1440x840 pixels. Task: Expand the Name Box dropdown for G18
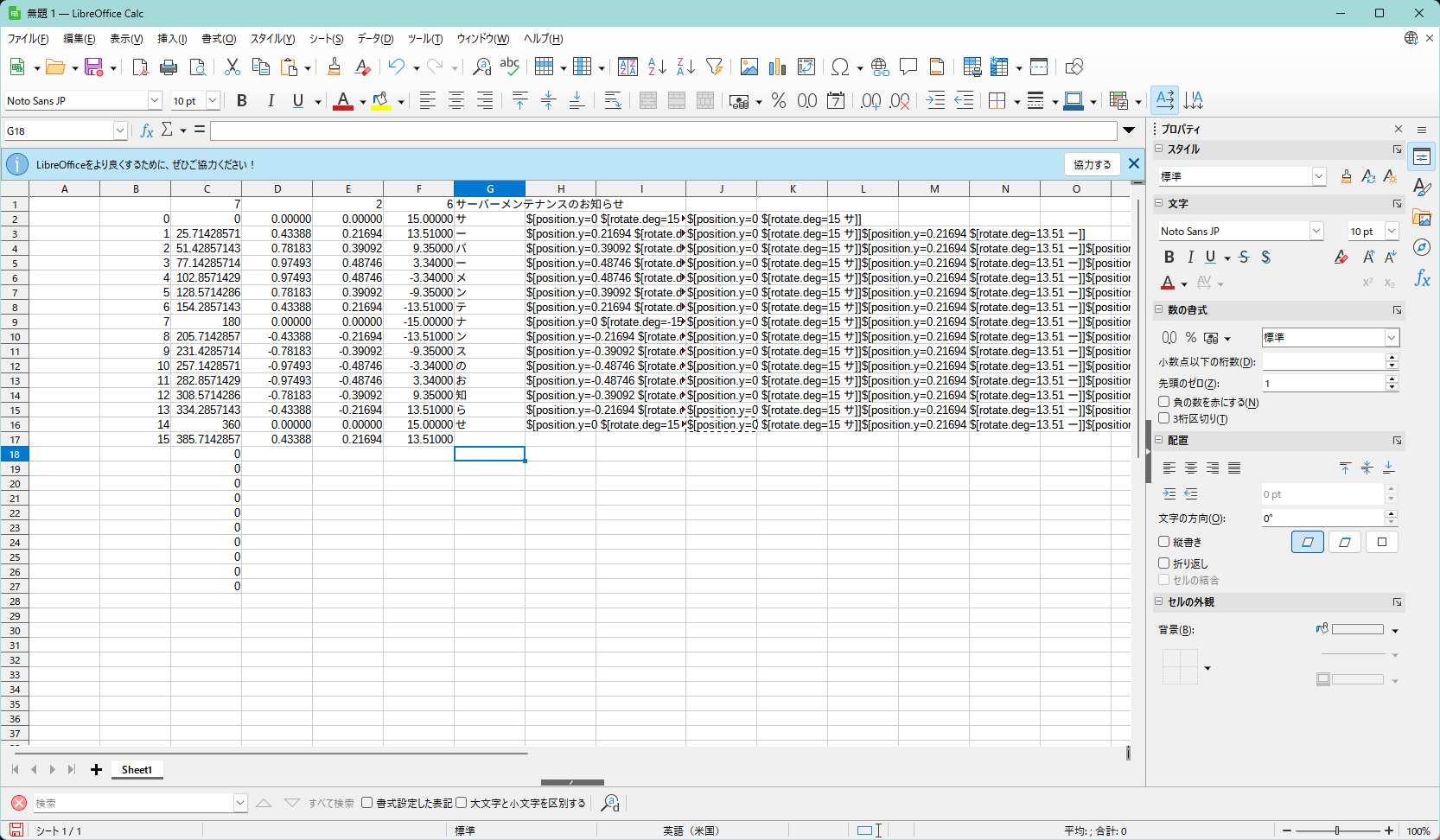[120, 130]
